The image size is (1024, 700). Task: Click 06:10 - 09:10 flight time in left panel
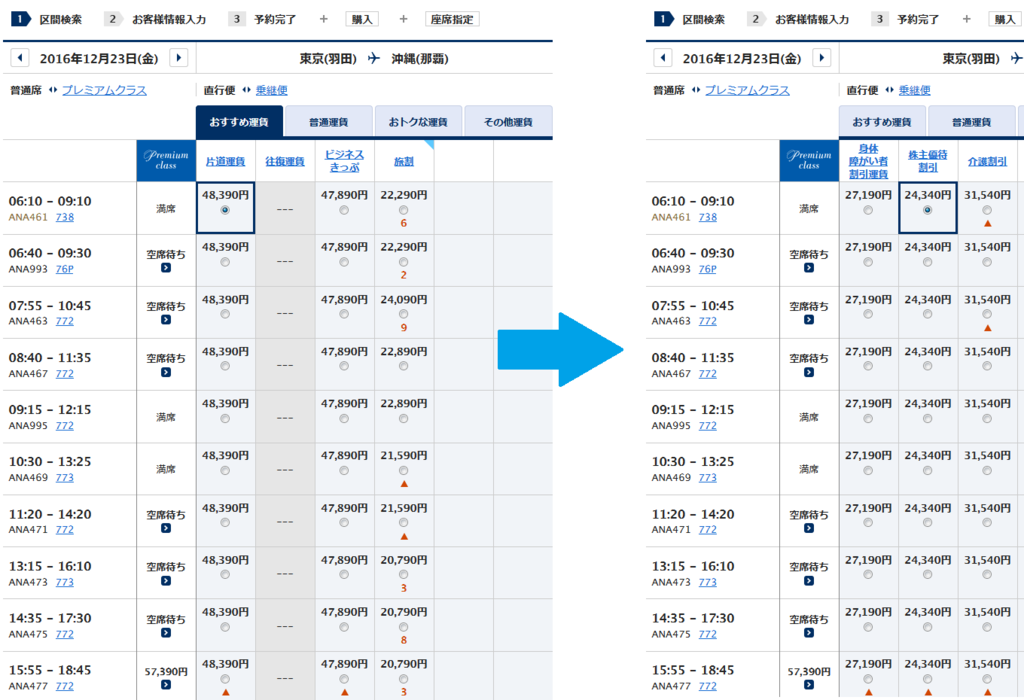click(50, 201)
